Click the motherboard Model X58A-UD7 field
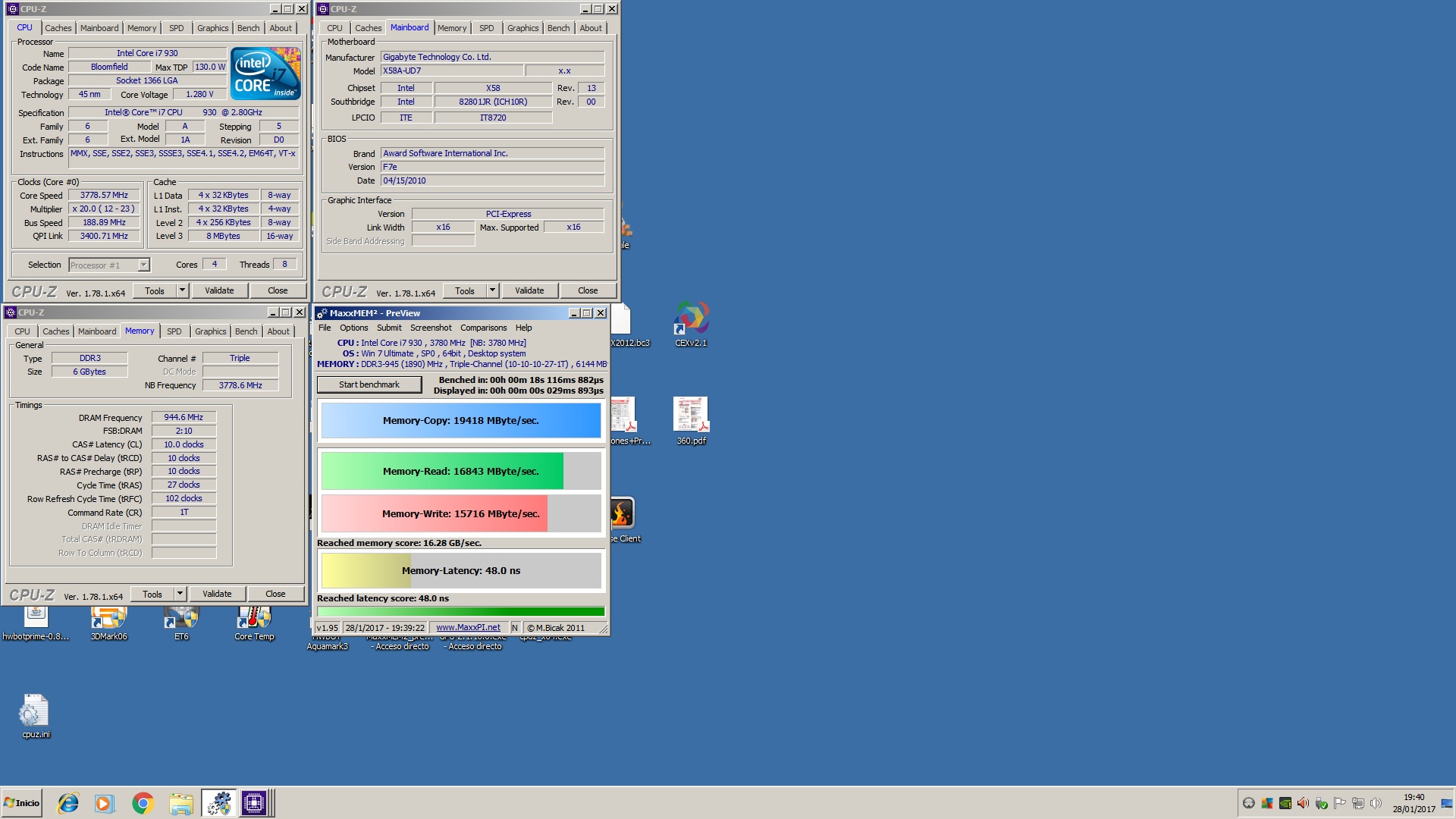Image resolution: width=1456 pixels, height=819 pixels. pos(452,71)
